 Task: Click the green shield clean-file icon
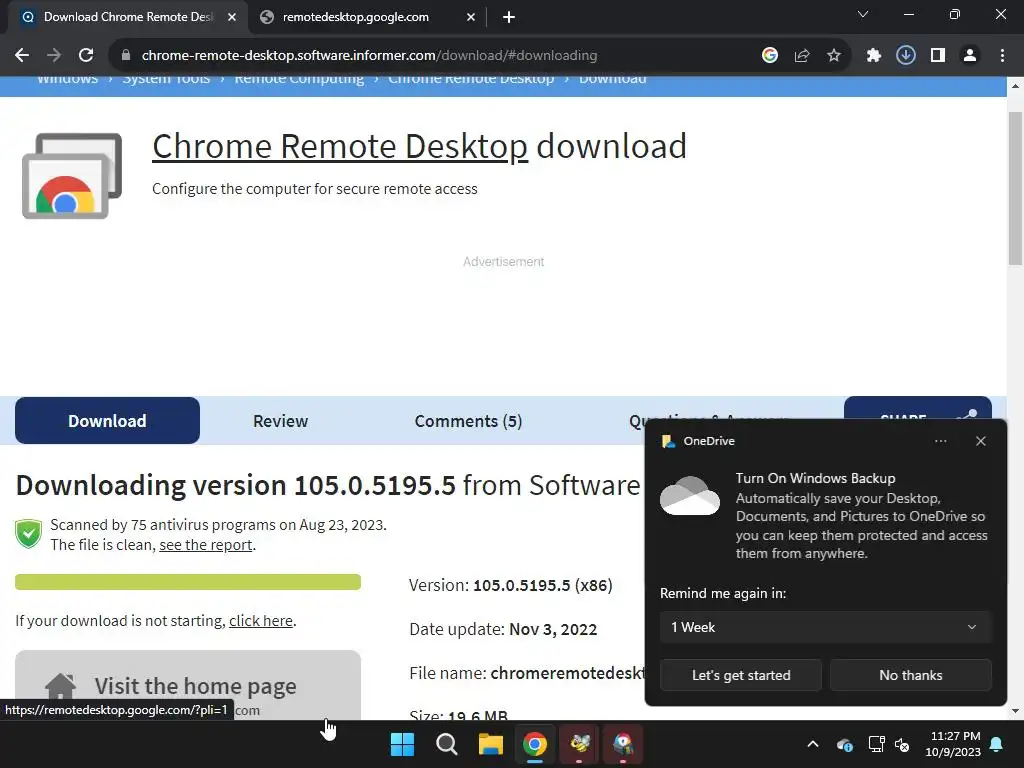(x=29, y=534)
